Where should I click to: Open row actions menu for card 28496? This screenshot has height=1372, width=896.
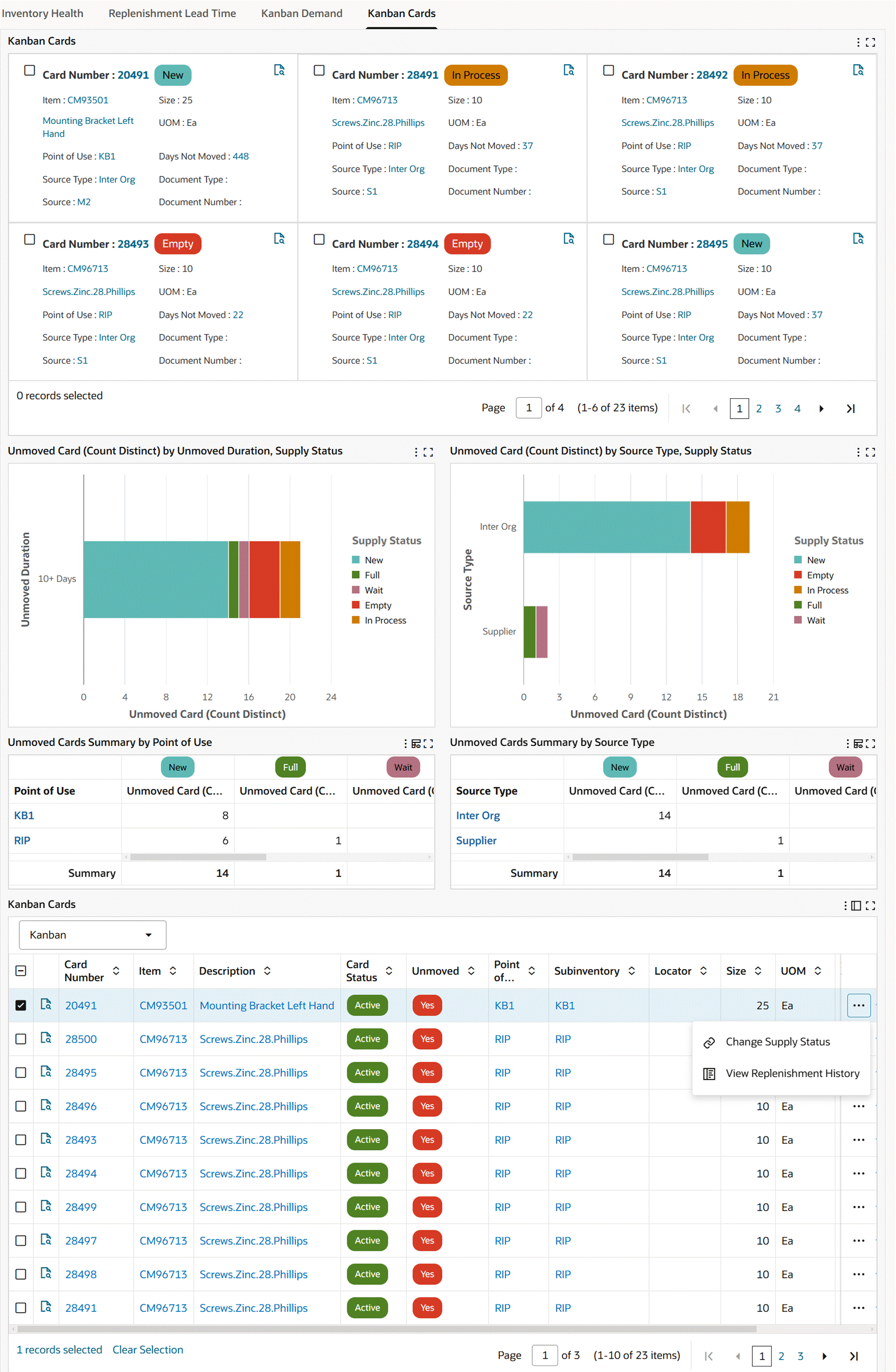click(859, 1106)
